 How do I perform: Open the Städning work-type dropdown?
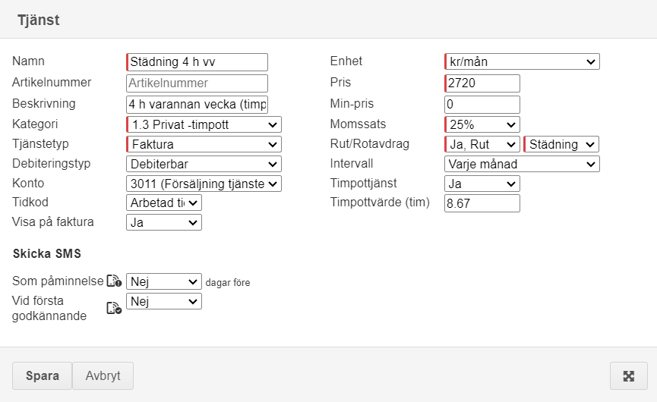pyautogui.click(x=560, y=144)
